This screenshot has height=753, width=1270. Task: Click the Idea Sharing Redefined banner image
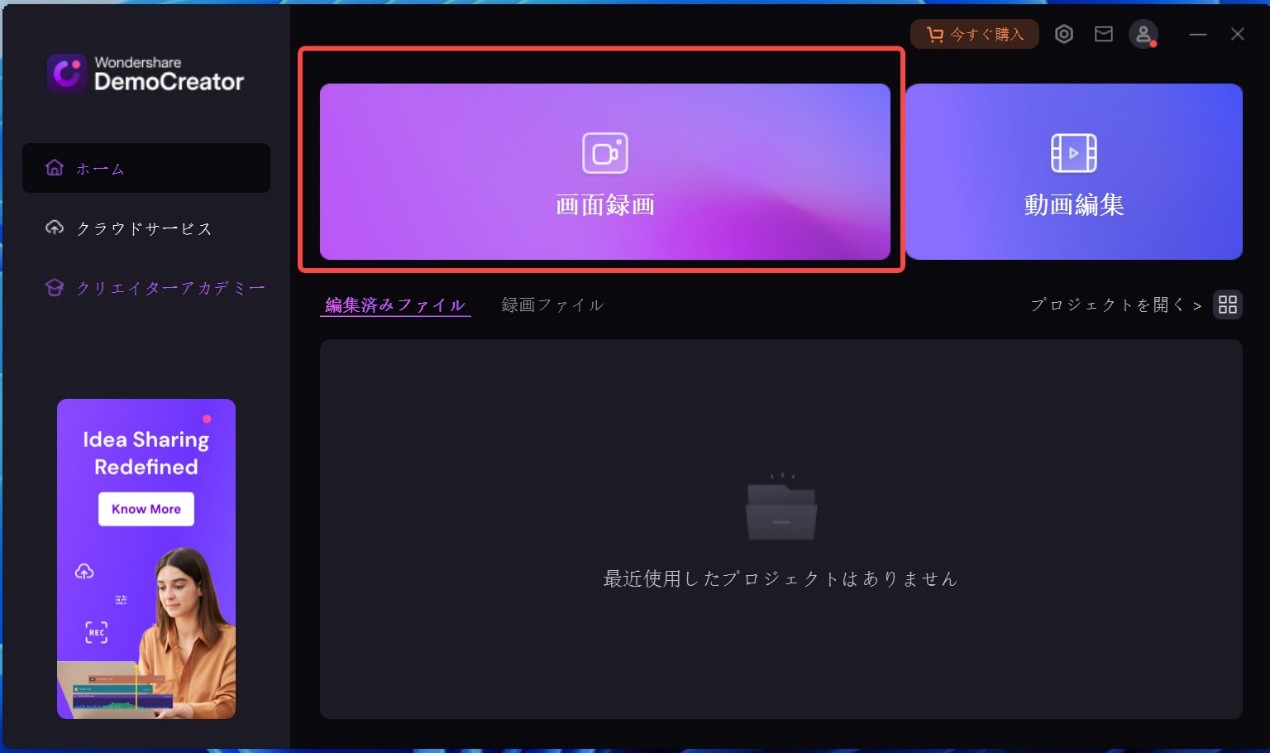146,559
